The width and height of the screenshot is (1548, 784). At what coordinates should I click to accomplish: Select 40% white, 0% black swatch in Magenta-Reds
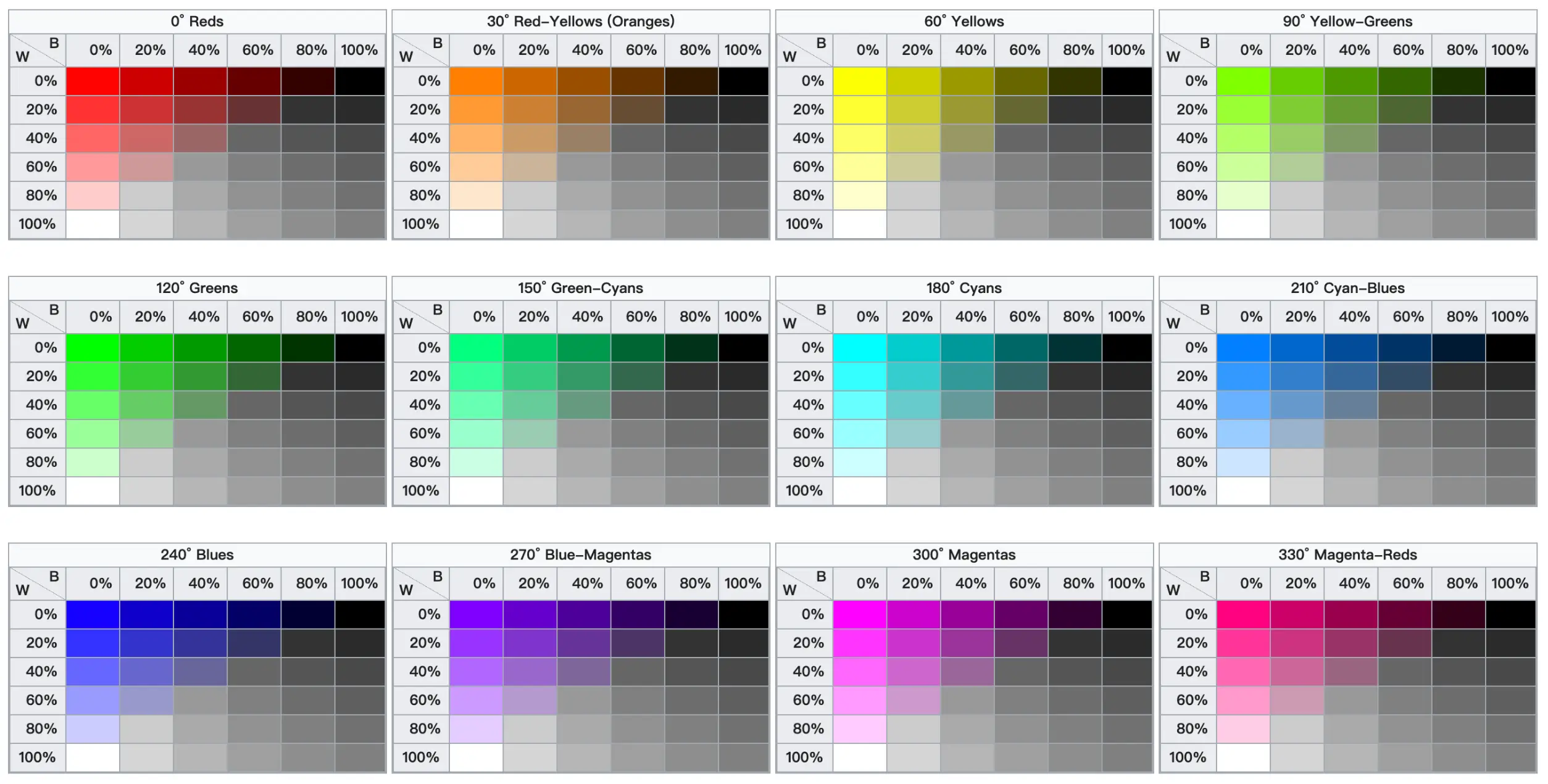click(x=1243, y=672)
